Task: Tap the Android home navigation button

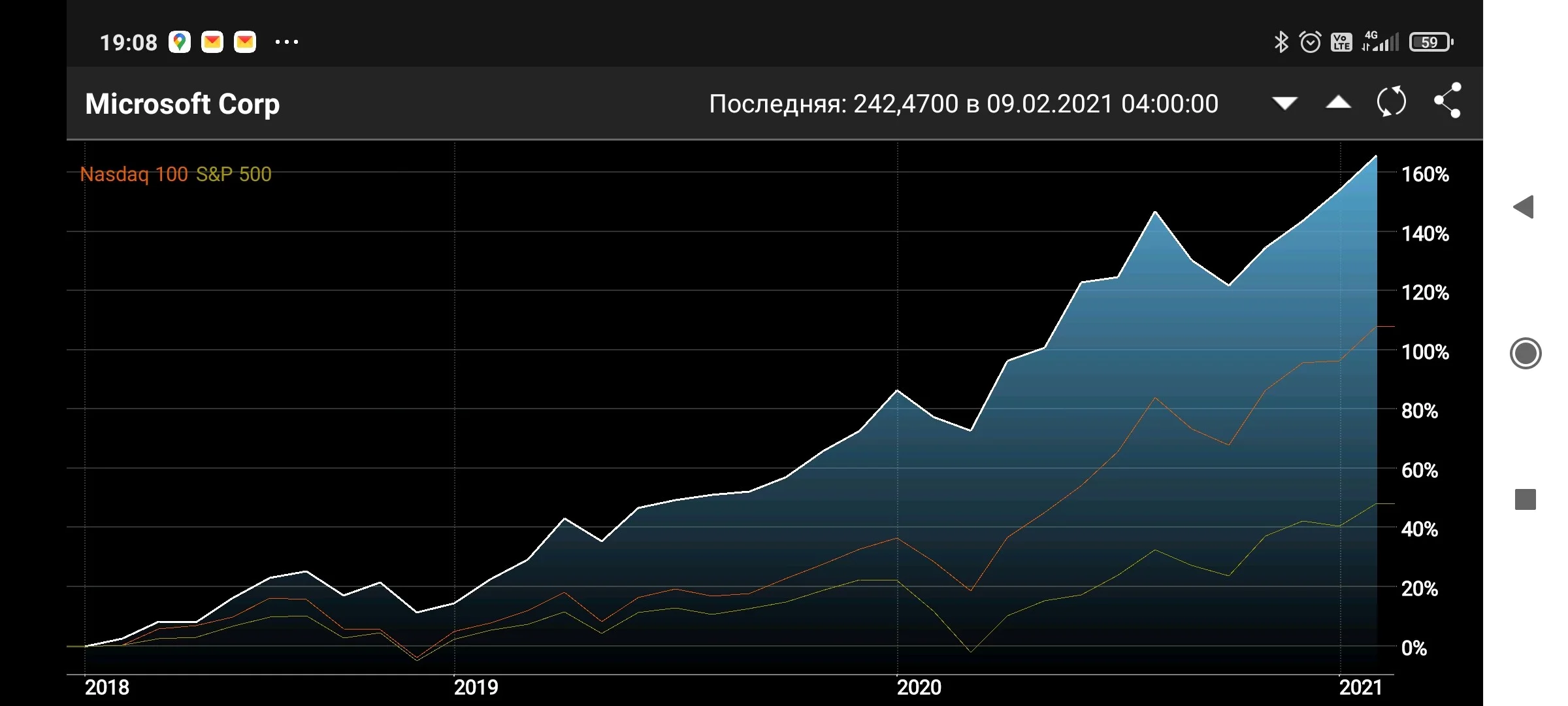Action: pos(1526,354)
